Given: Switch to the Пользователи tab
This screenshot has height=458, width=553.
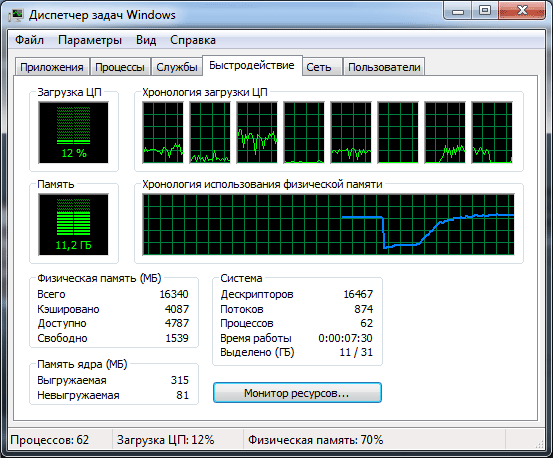Looking at the screenshot, I should (x=384, y=67).
